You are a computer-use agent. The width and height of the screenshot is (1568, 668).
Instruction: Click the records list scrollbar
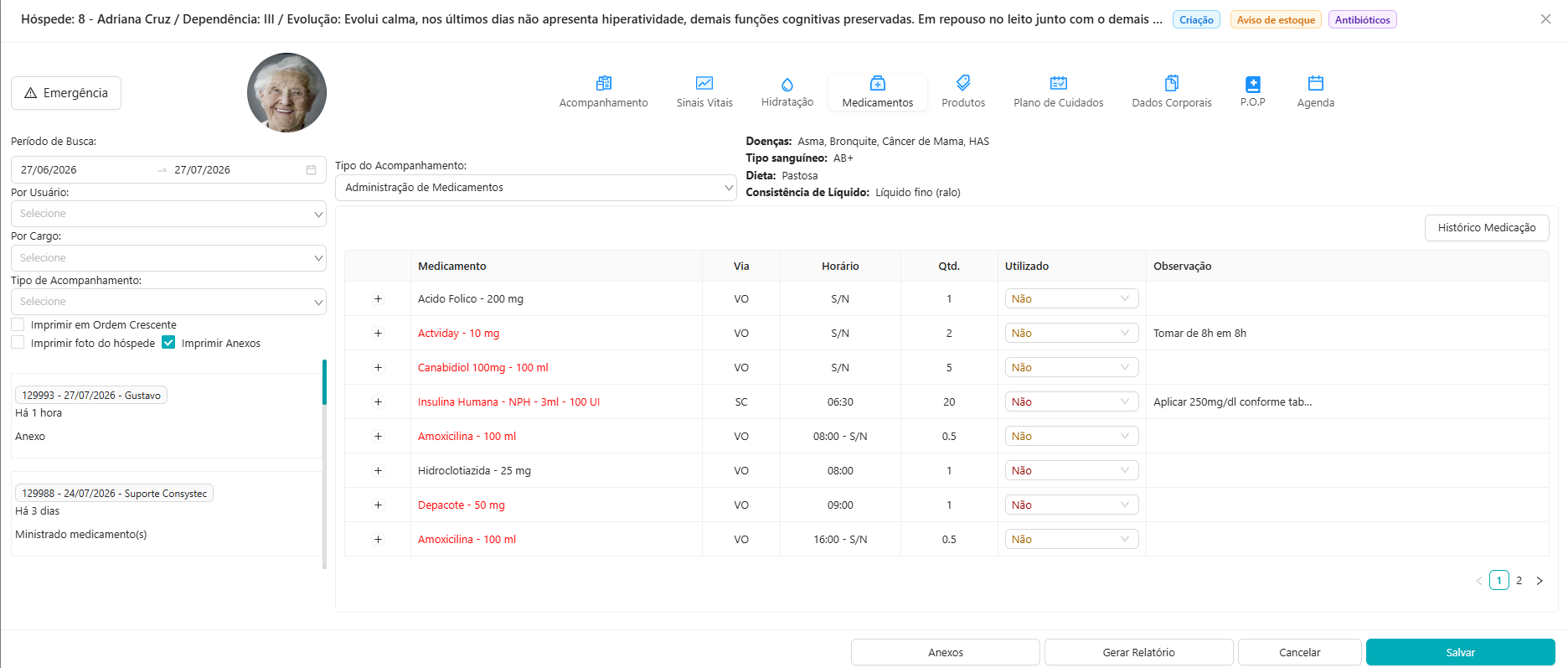(x=324, y=382)
